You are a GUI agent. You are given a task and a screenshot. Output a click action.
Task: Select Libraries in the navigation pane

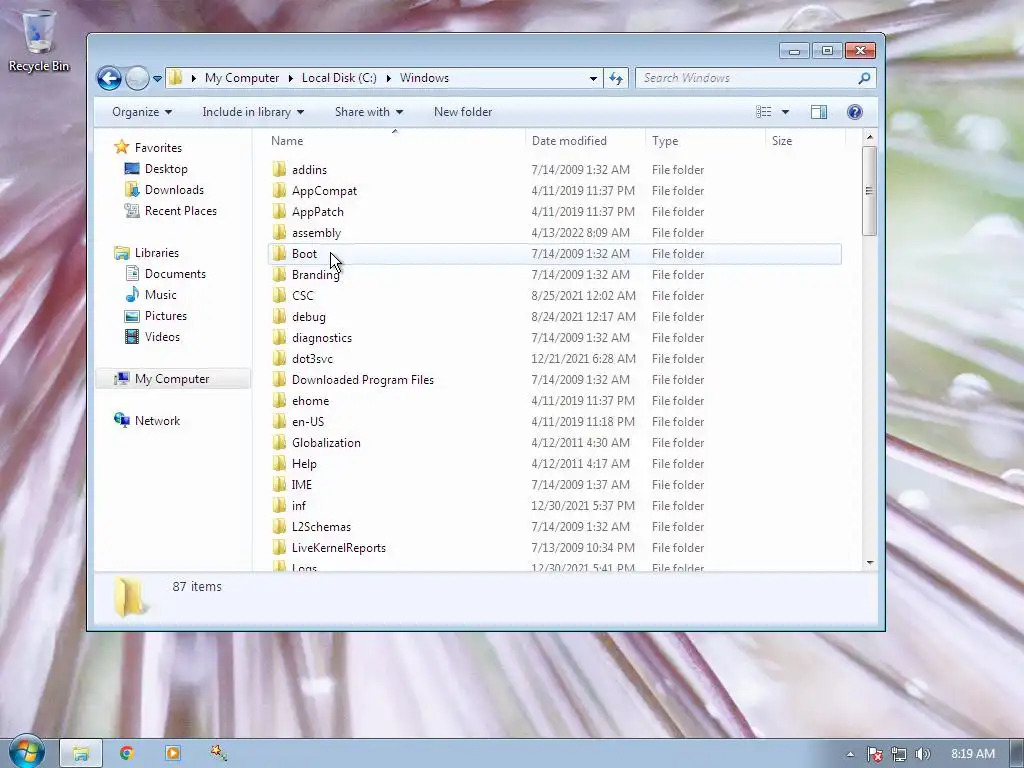(157, 253)
